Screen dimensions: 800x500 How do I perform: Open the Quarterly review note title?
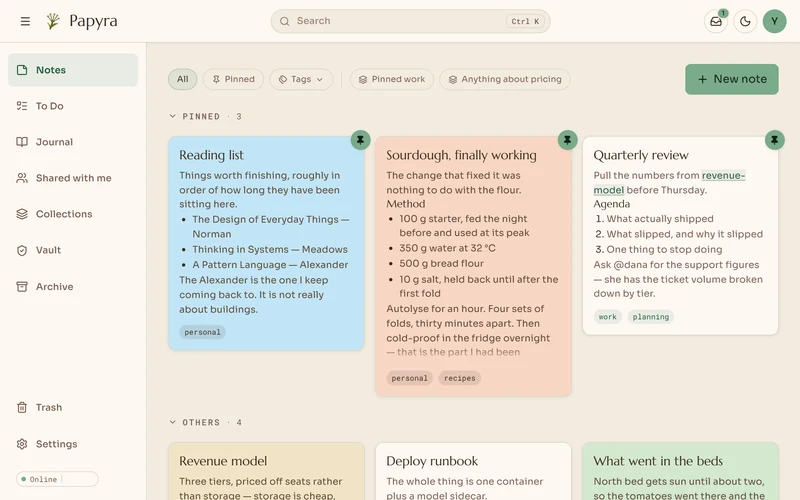(x=641, y=155)
